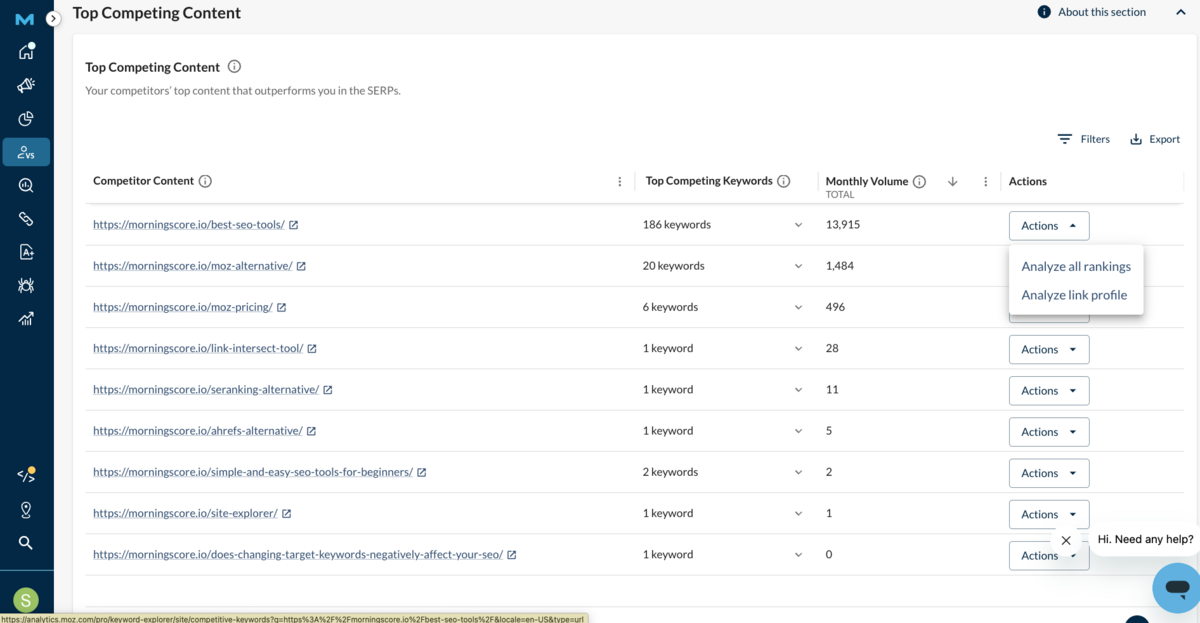Click info icon next to Monthly Volume
The height and width of the screenshot is (623, 1200).
click(919, 182)
